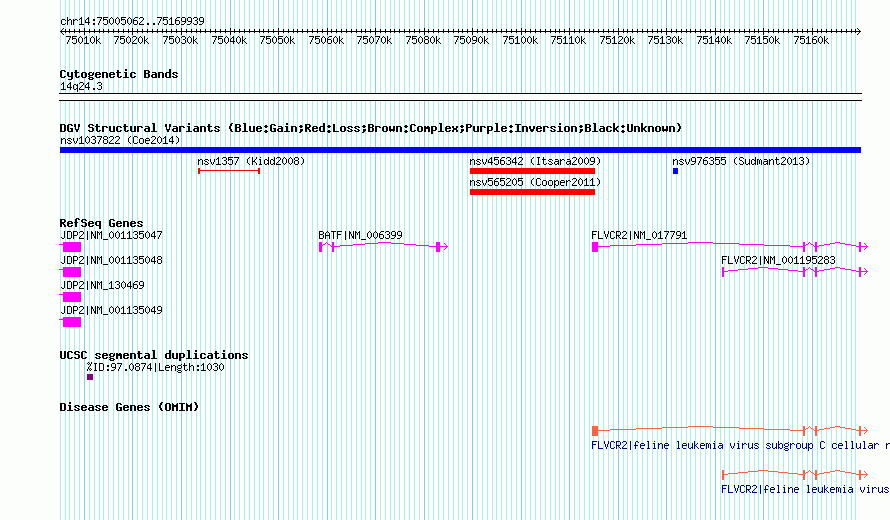Screen dimensions: 890x520
Task: Click the nsv565205 (Cooper2011) red loss bar
Action: click(x=532, y=192)
